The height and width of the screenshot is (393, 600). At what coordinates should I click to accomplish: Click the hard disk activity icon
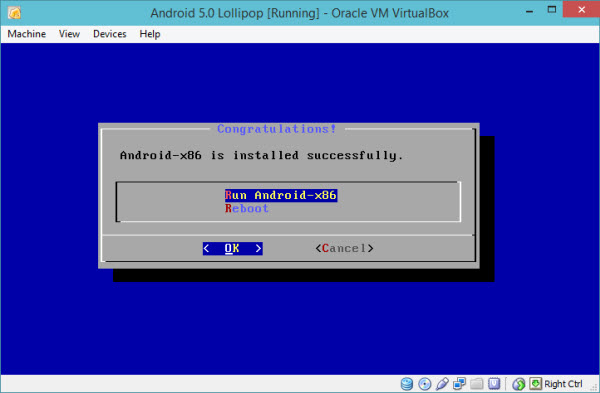click(407, 383)
